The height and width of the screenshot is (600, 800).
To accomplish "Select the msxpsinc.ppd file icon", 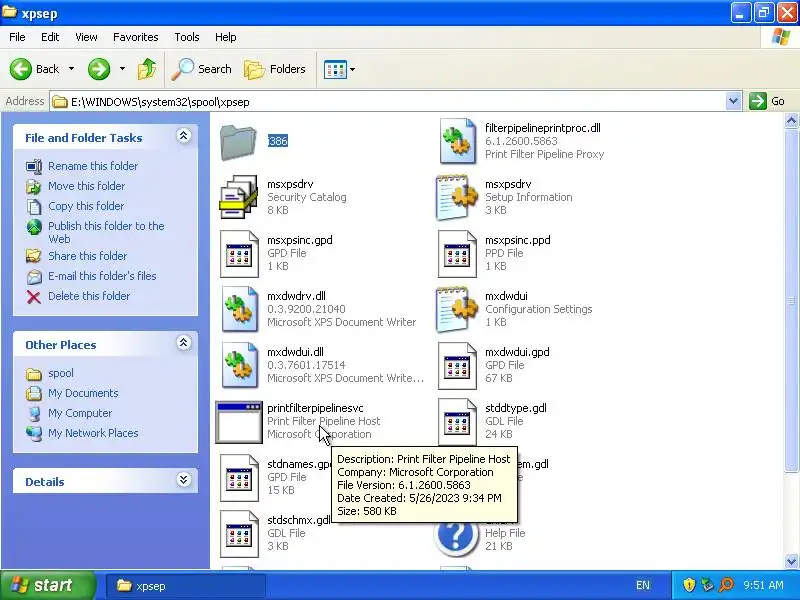I will (457, 254).
